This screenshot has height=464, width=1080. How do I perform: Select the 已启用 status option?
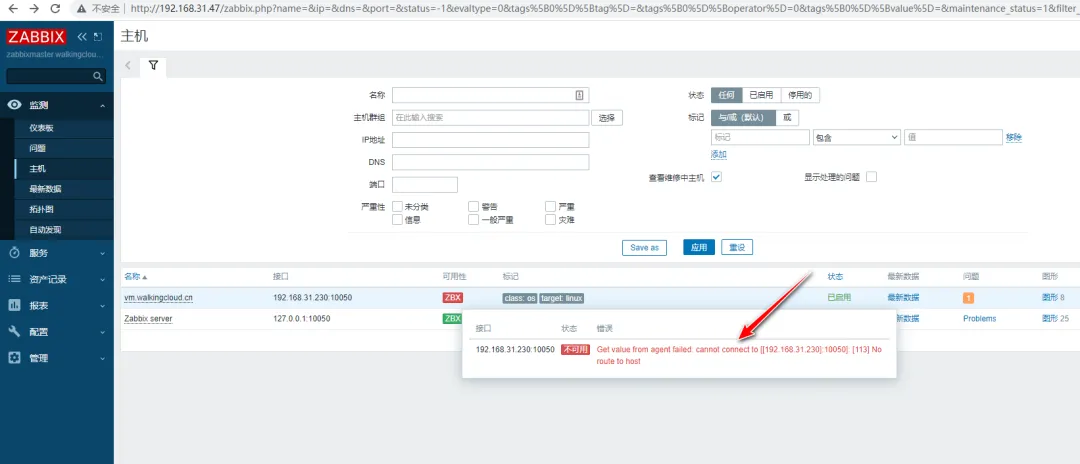click(761, 95)
